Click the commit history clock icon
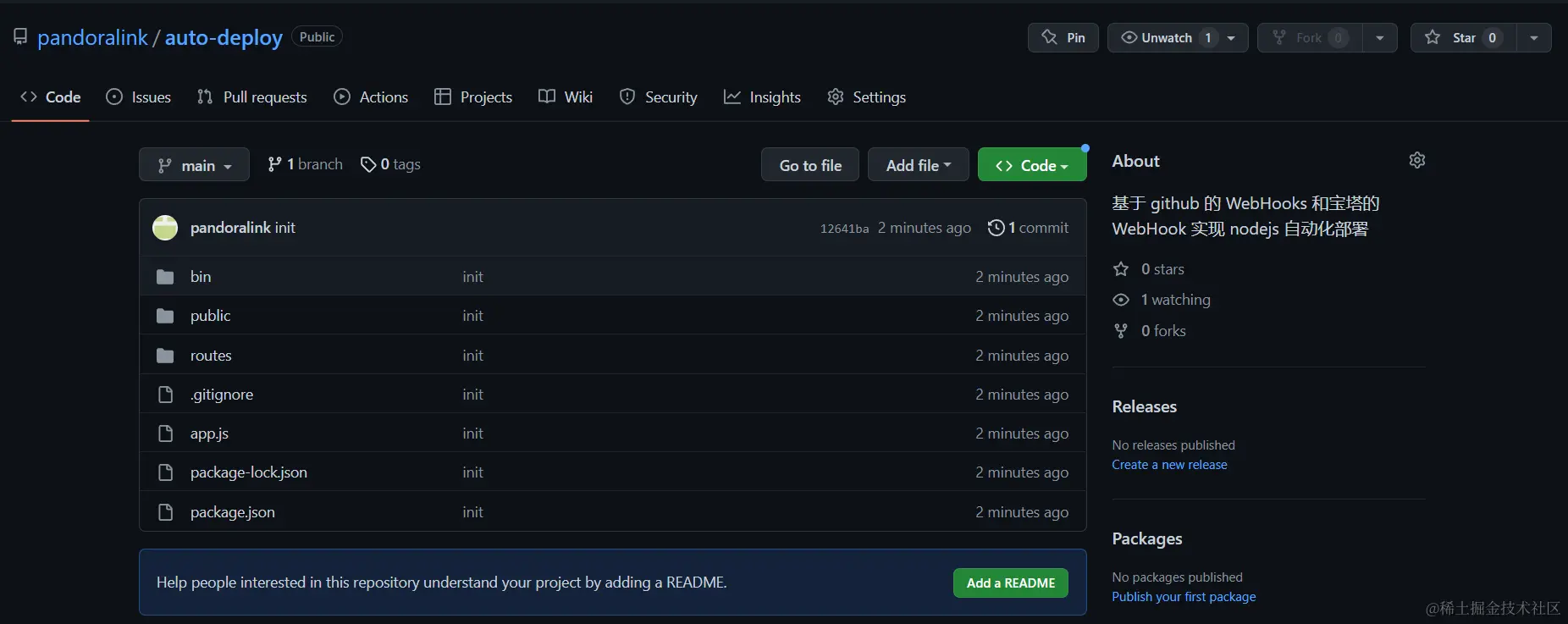Viewport: 1568px width, 624px height. point(997,228)
